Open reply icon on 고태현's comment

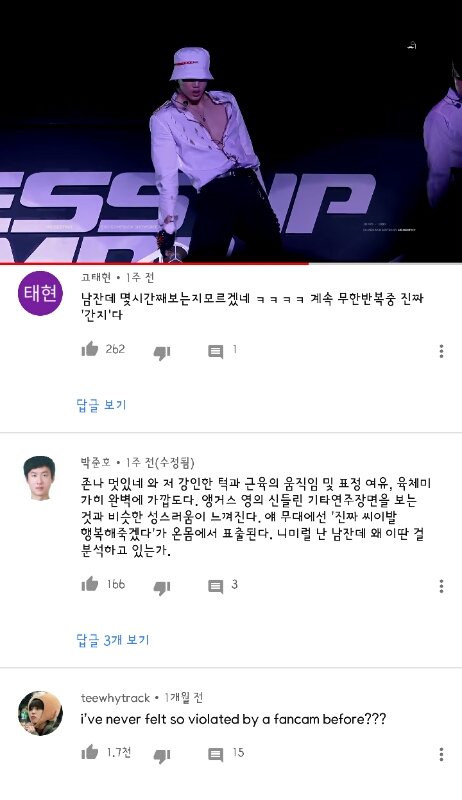pyautogui.click(x=216, y=352)
